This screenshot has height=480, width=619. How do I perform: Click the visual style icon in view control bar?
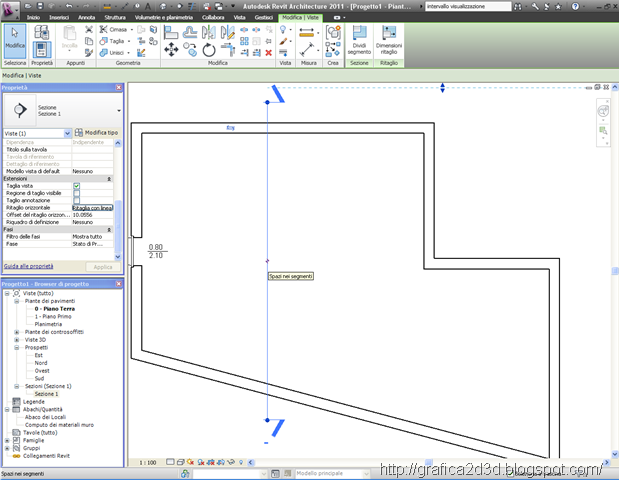point(181,462)
